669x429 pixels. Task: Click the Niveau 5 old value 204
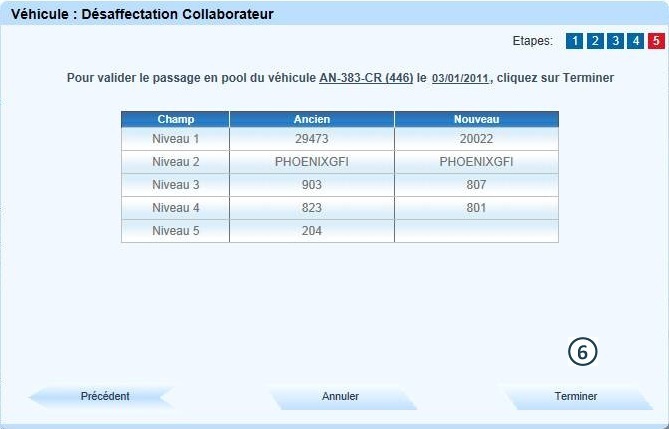(312, 231)
